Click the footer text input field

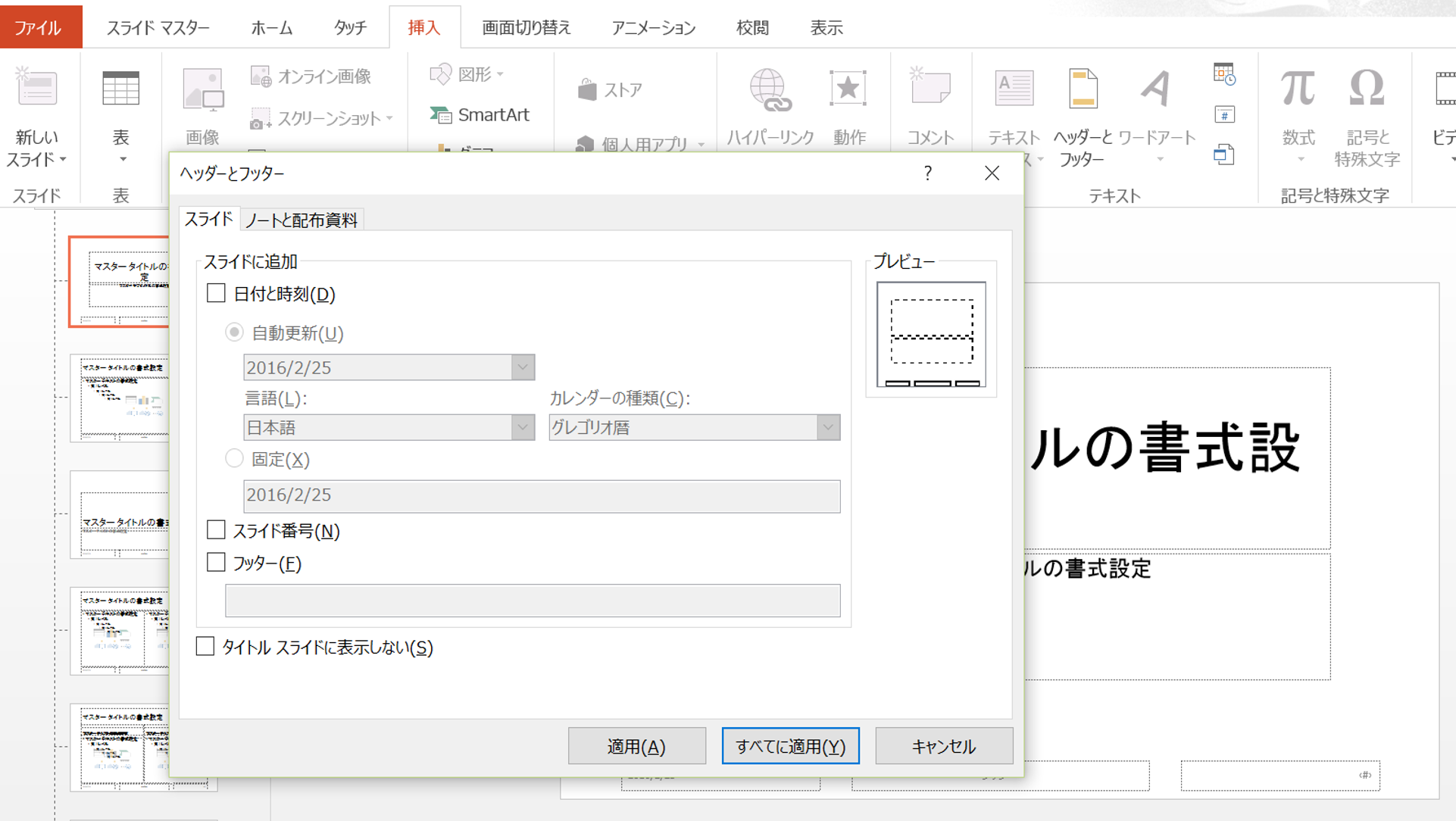532,601
